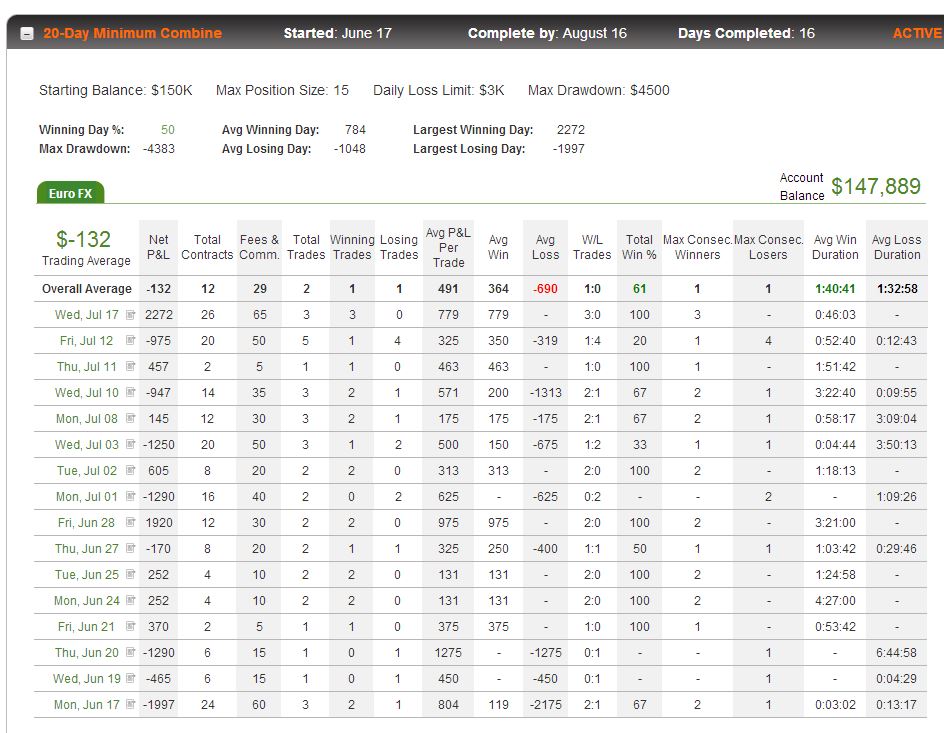Open the note icon for Wed, Jul 17

click(x=130, y=315)
